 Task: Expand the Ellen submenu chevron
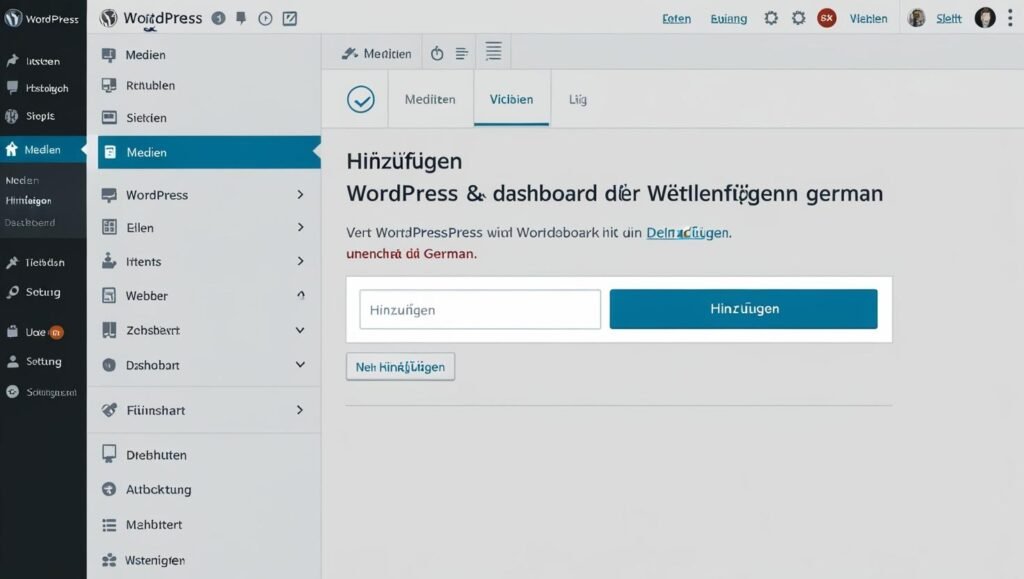point(300,227)
